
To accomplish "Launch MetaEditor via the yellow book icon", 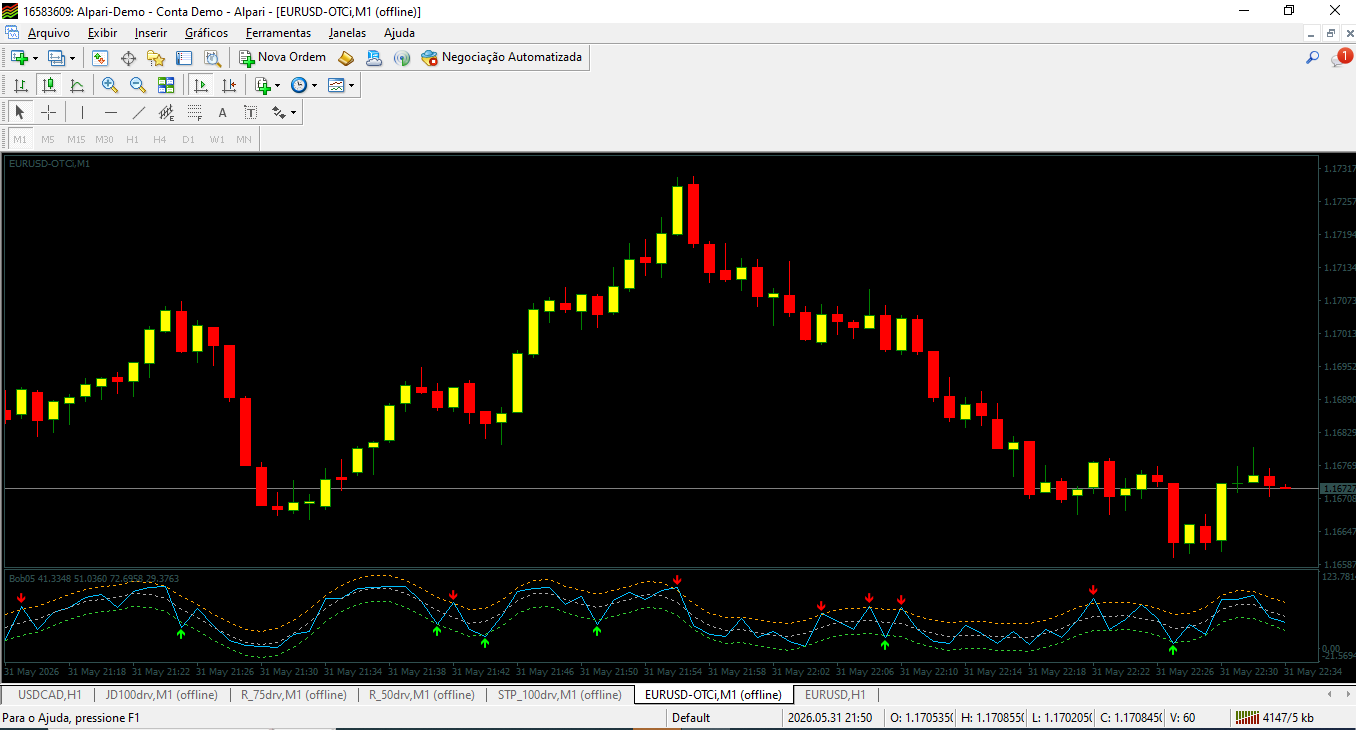I will point(346,58).
